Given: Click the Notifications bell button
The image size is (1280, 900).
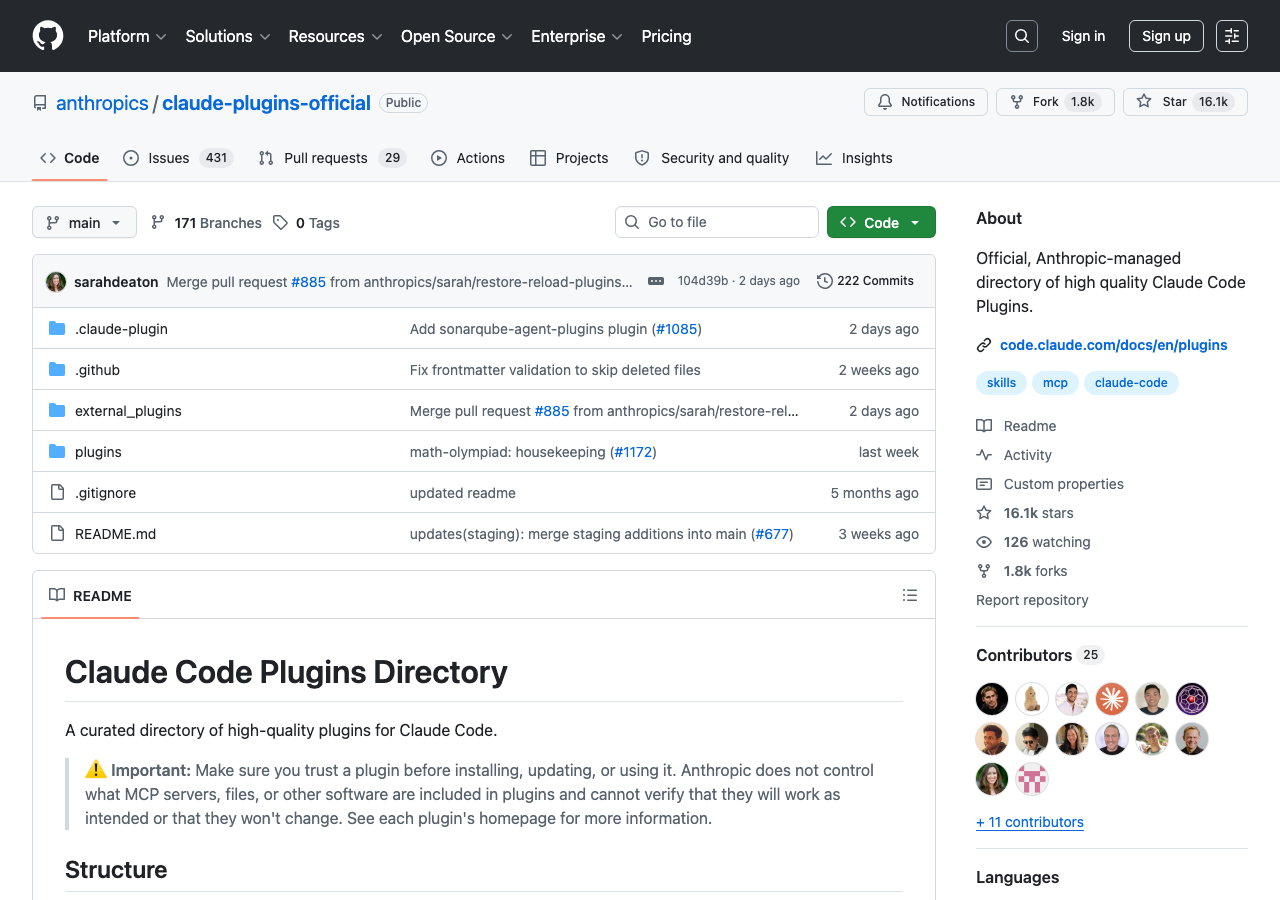Looking at the screenshot, I should coord(926,102).
